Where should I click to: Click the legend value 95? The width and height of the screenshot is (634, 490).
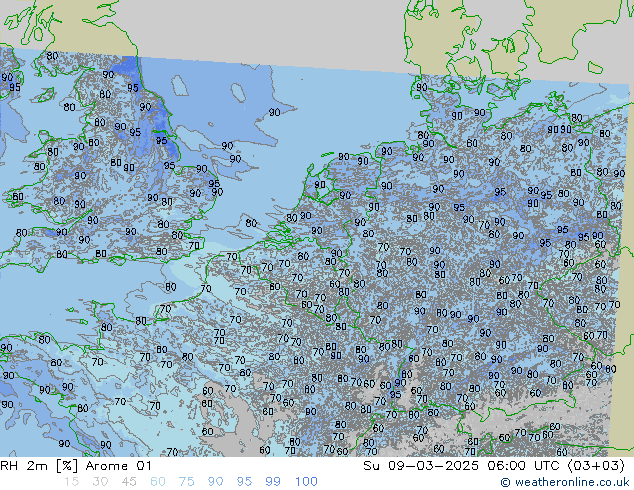coord(244,482)
